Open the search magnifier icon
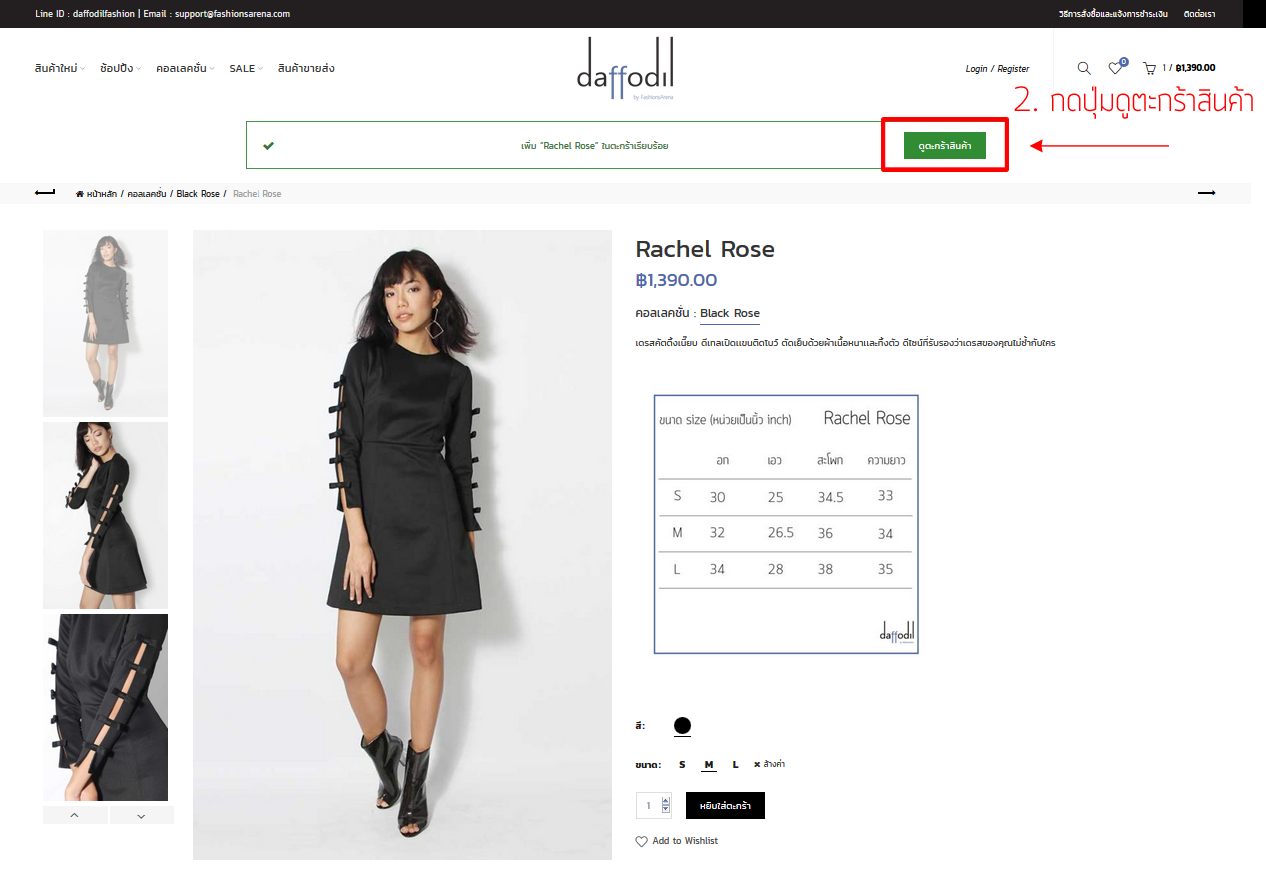The height and width of the screenshot is (874, 1266). coord(1084,68)
